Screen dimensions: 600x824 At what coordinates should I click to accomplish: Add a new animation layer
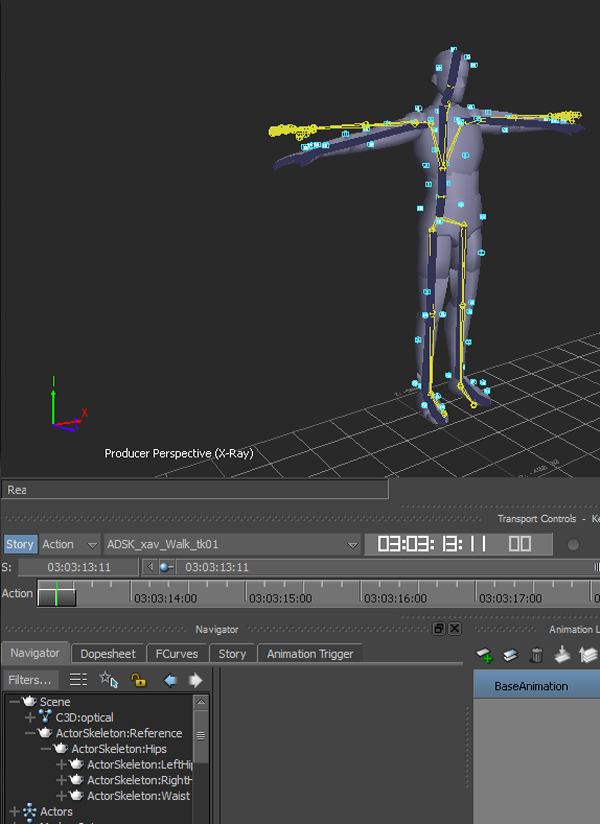(x=484, y=655)
